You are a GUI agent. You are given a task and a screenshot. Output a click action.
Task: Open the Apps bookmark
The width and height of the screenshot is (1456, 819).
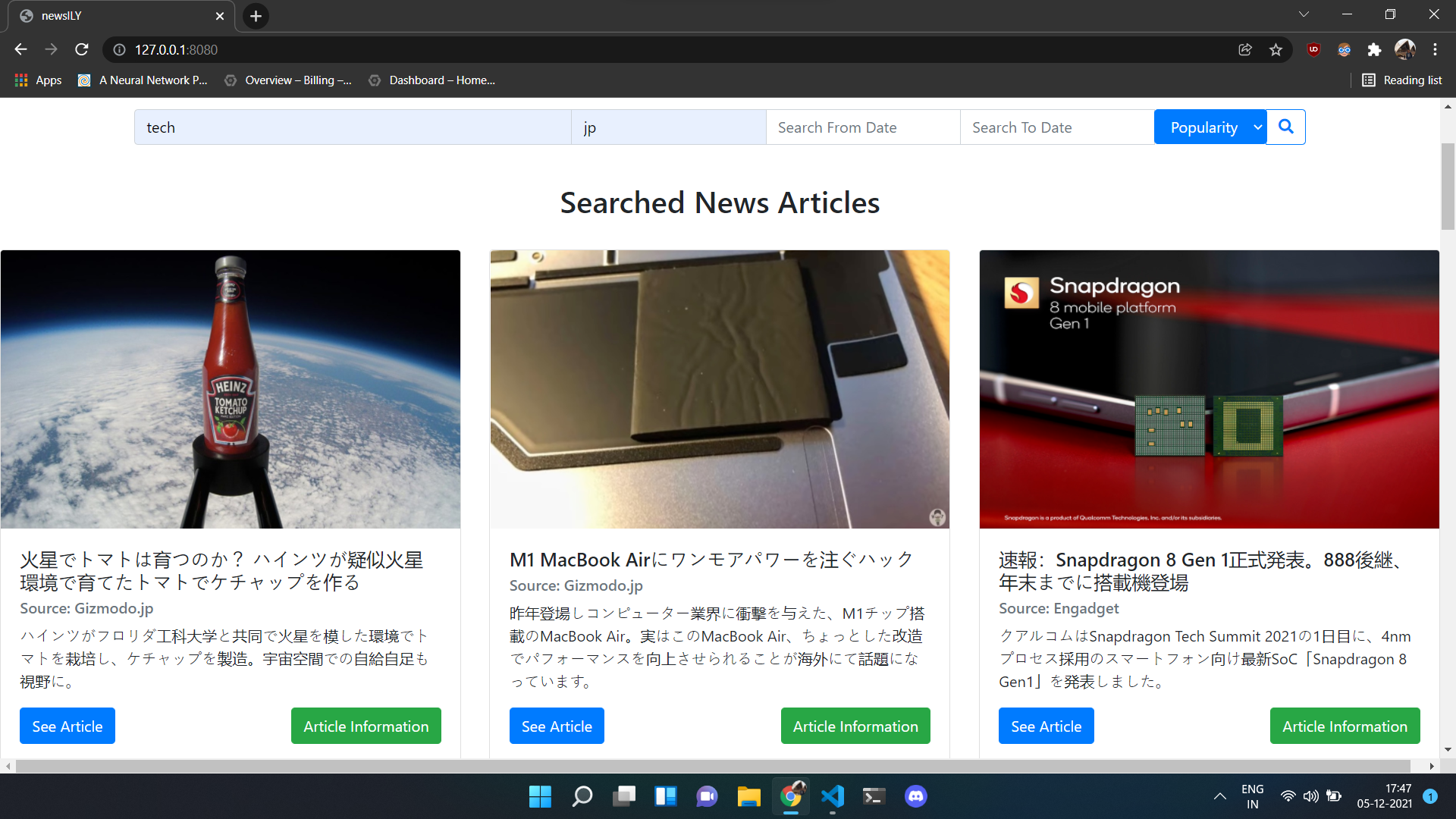38,80
